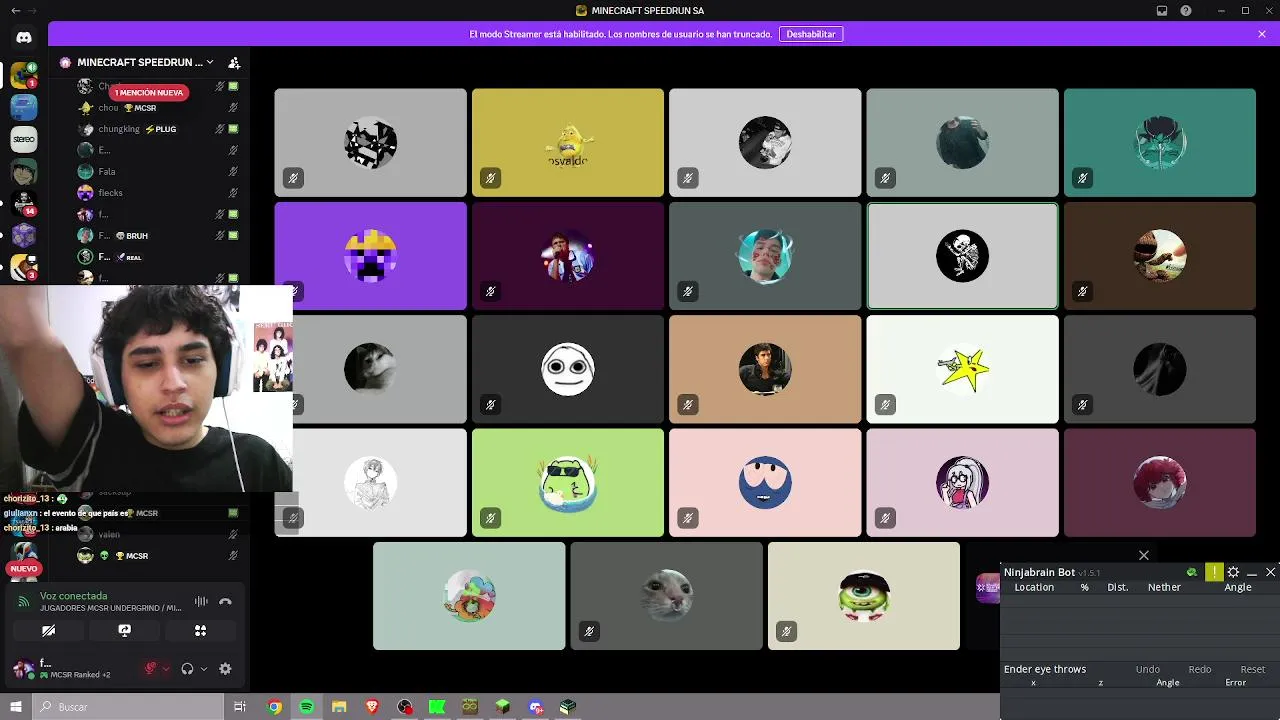The image size is (1280, 720).
Task: Open headphone output options arrow
Action: pyautogui.click(x=204, y=669)
